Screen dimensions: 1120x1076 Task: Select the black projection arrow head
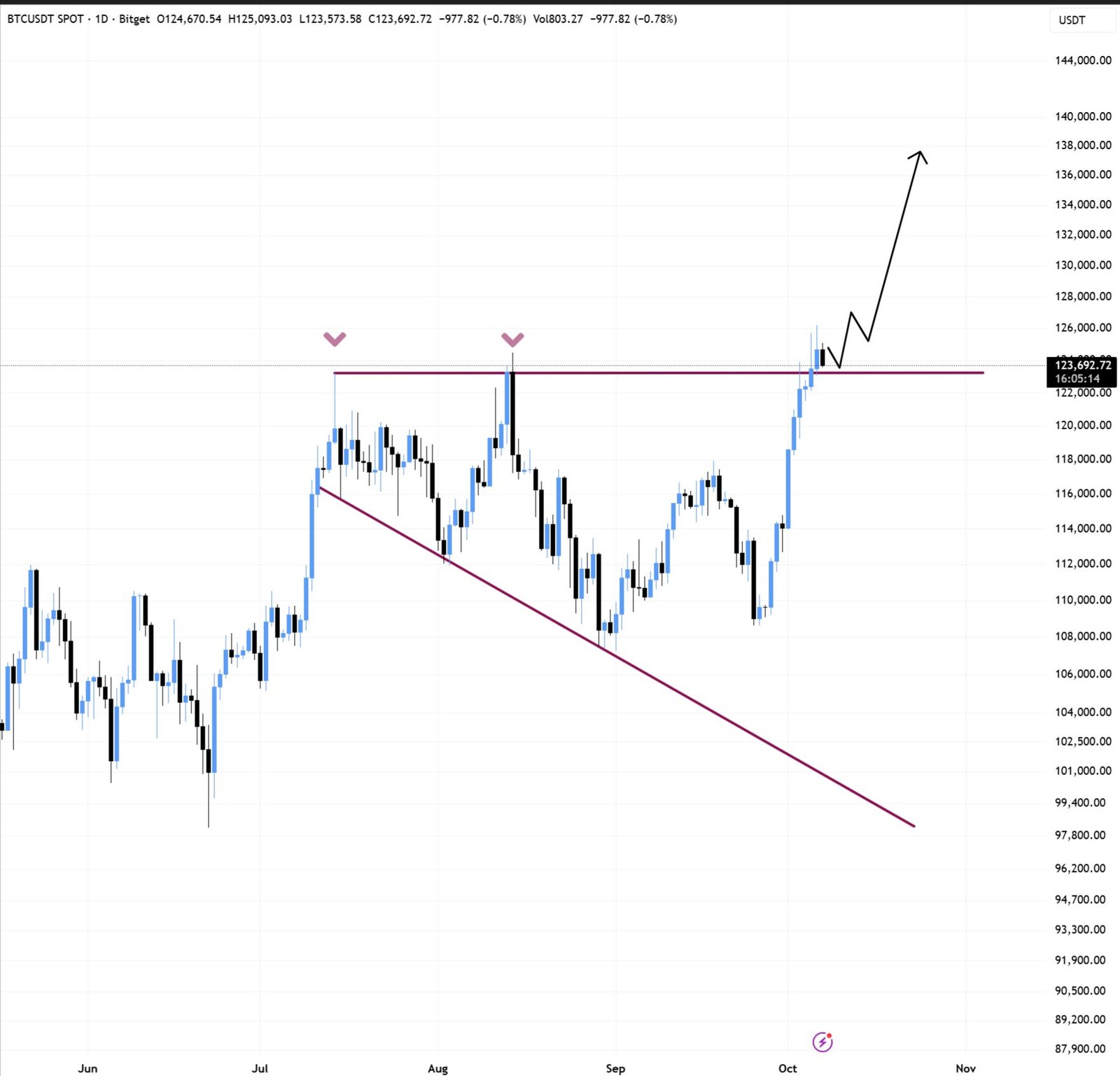click(x=920, y=155)
